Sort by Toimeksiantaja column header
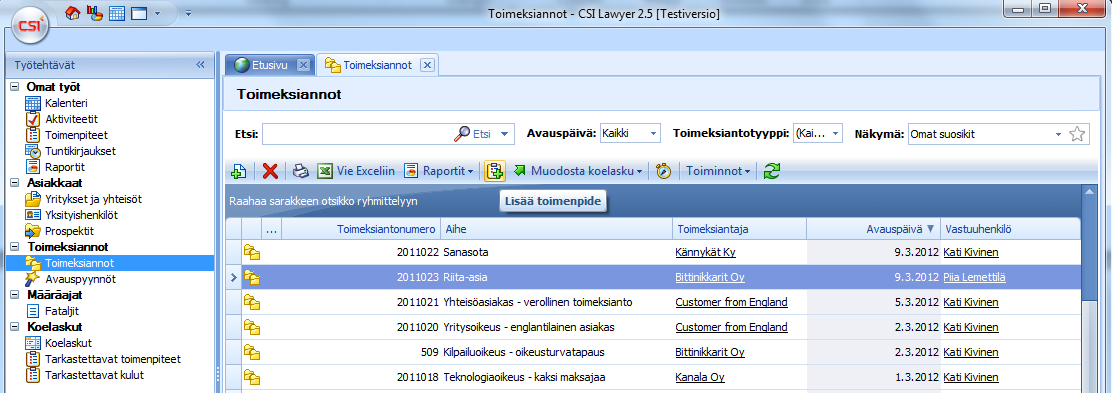The height and width of the screenshot is (393, 1112). point(740,229)
